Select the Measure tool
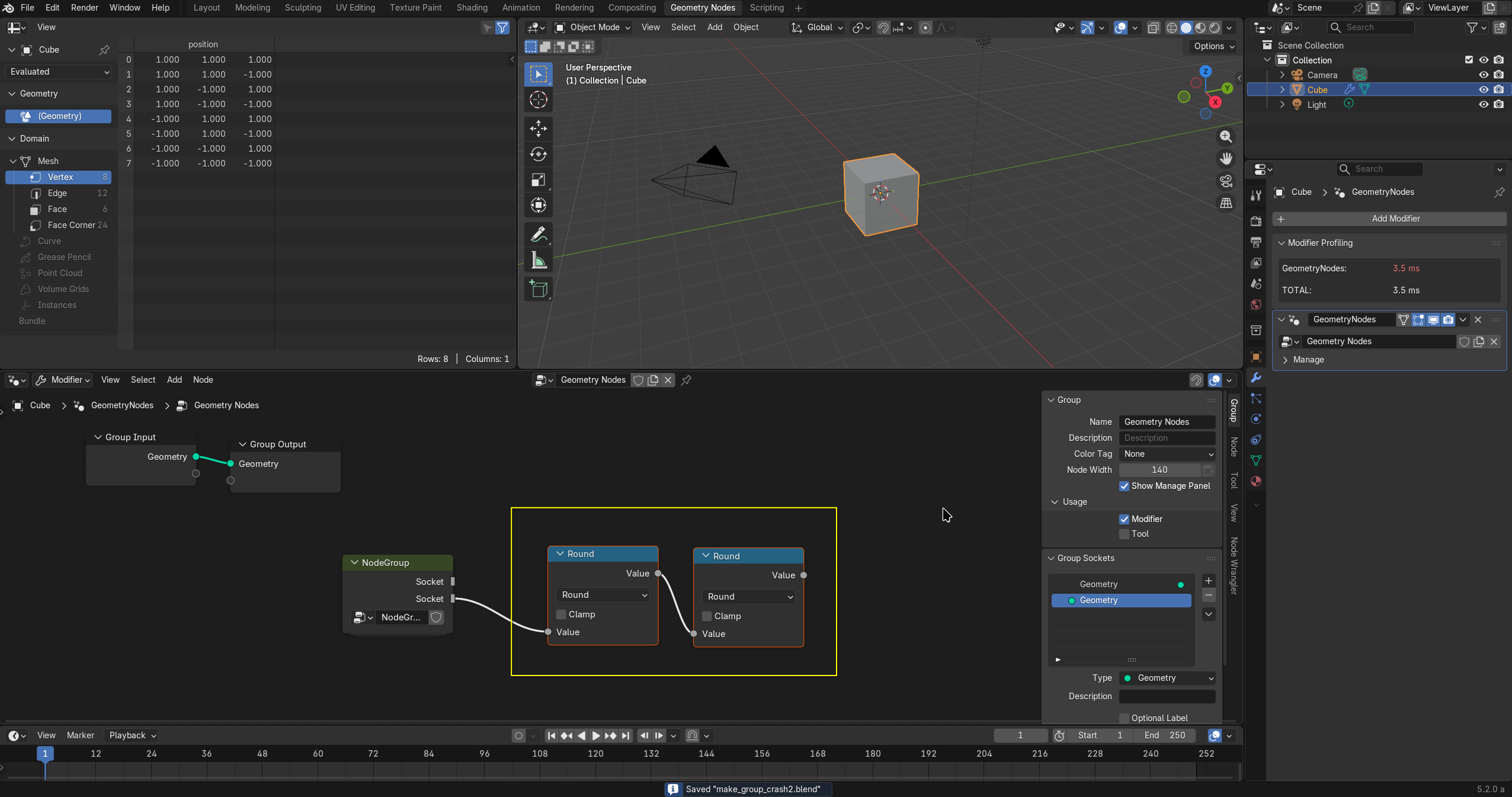This screenshot has width=1512, height=797. pyautogui.click(x=538, y=260)
